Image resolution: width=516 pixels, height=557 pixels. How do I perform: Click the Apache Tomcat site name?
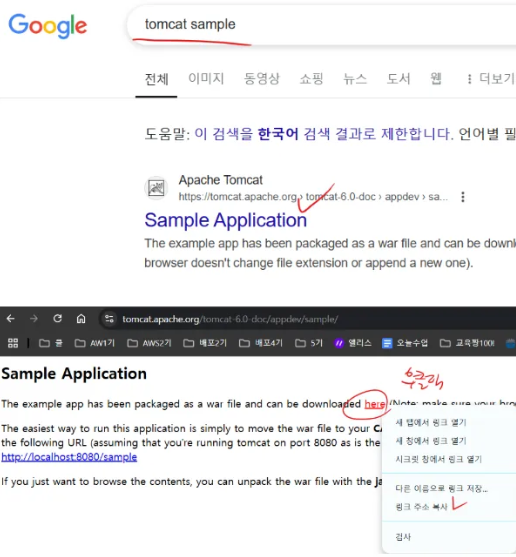tap(221, 180)
